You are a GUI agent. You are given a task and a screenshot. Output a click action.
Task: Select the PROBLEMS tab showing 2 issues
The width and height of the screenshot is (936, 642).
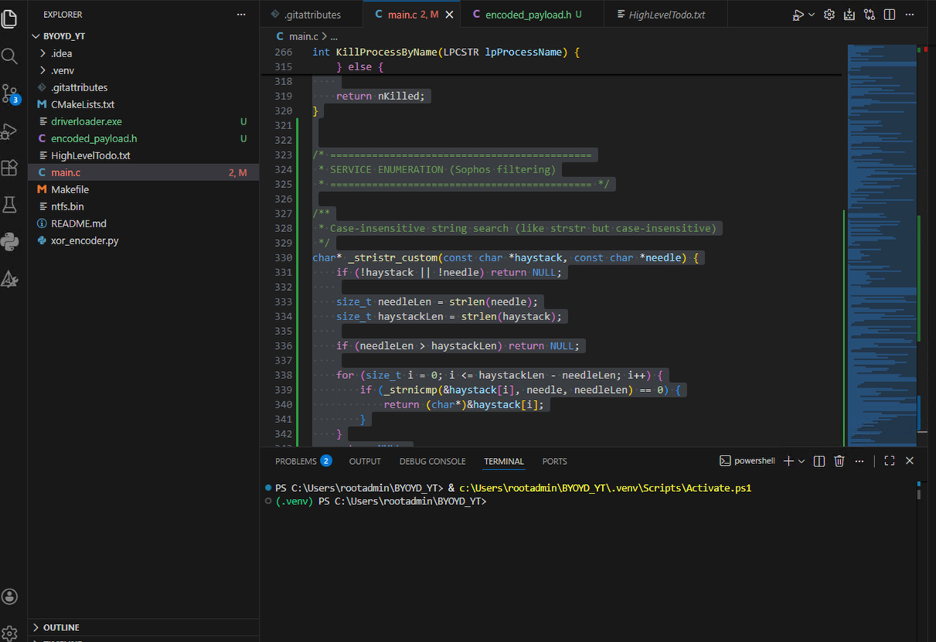pyautogui.click(x=302, y=461)
